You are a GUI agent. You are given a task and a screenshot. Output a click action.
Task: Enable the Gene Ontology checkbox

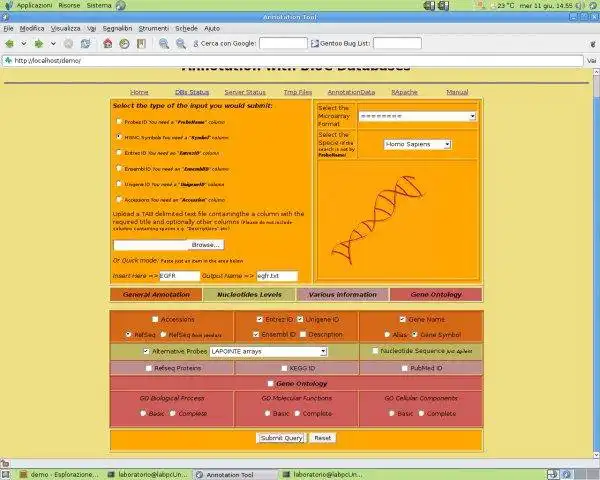point(271,383)
